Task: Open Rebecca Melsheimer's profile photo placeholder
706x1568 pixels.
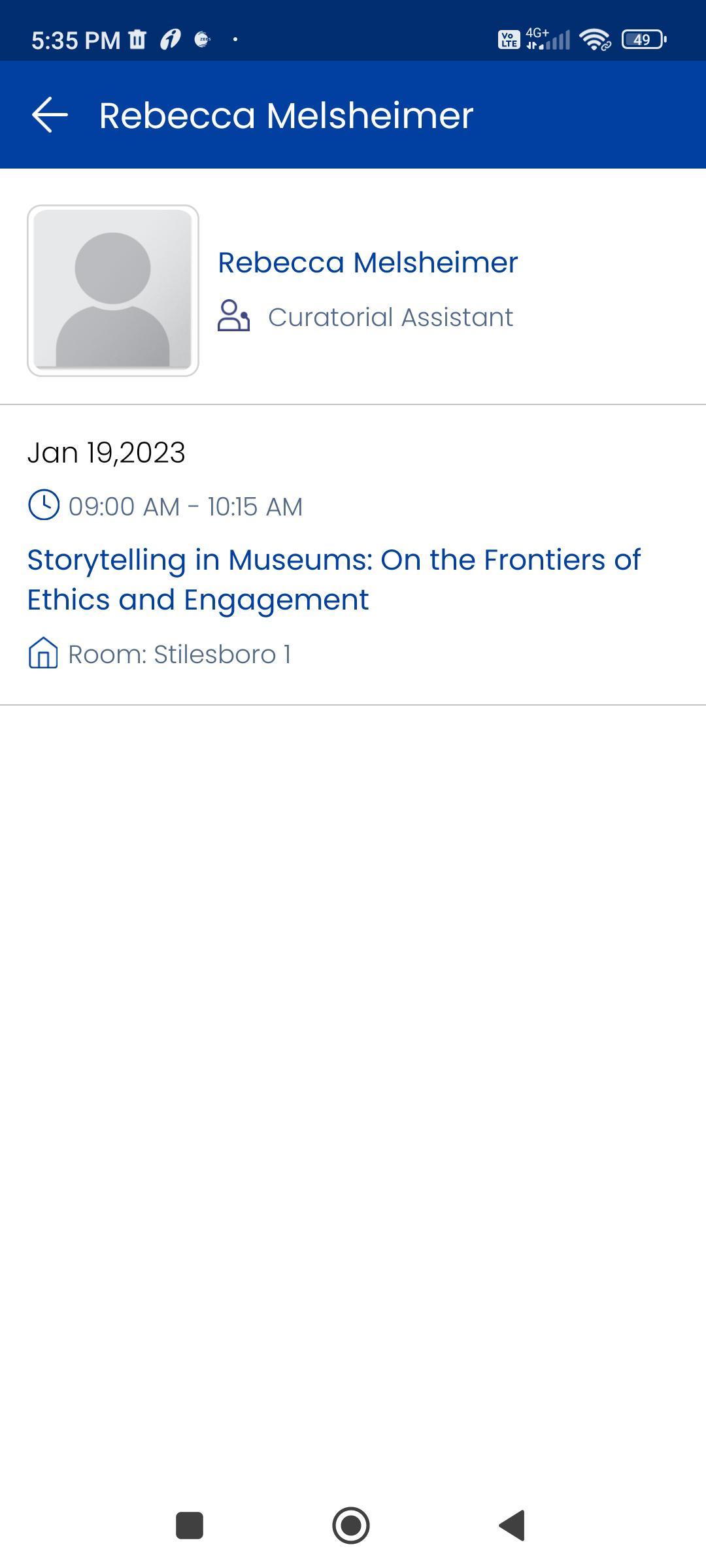Action: 113,291
